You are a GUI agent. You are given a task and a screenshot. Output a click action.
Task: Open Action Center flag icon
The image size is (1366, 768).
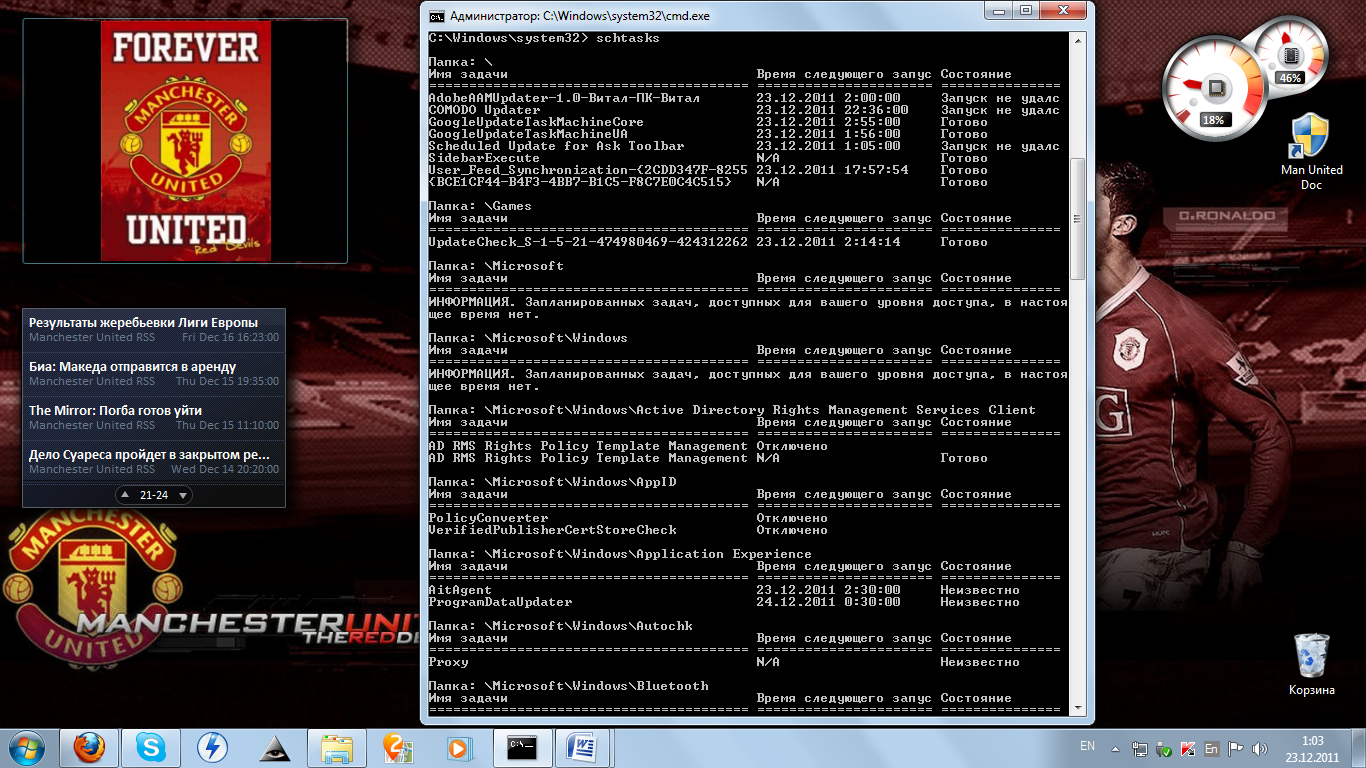[1235, 748]
